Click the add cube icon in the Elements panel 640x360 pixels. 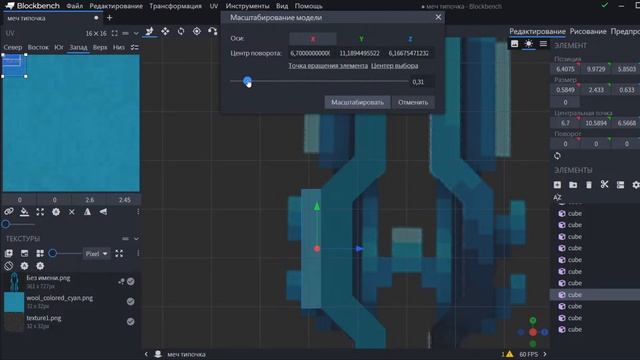557,185
